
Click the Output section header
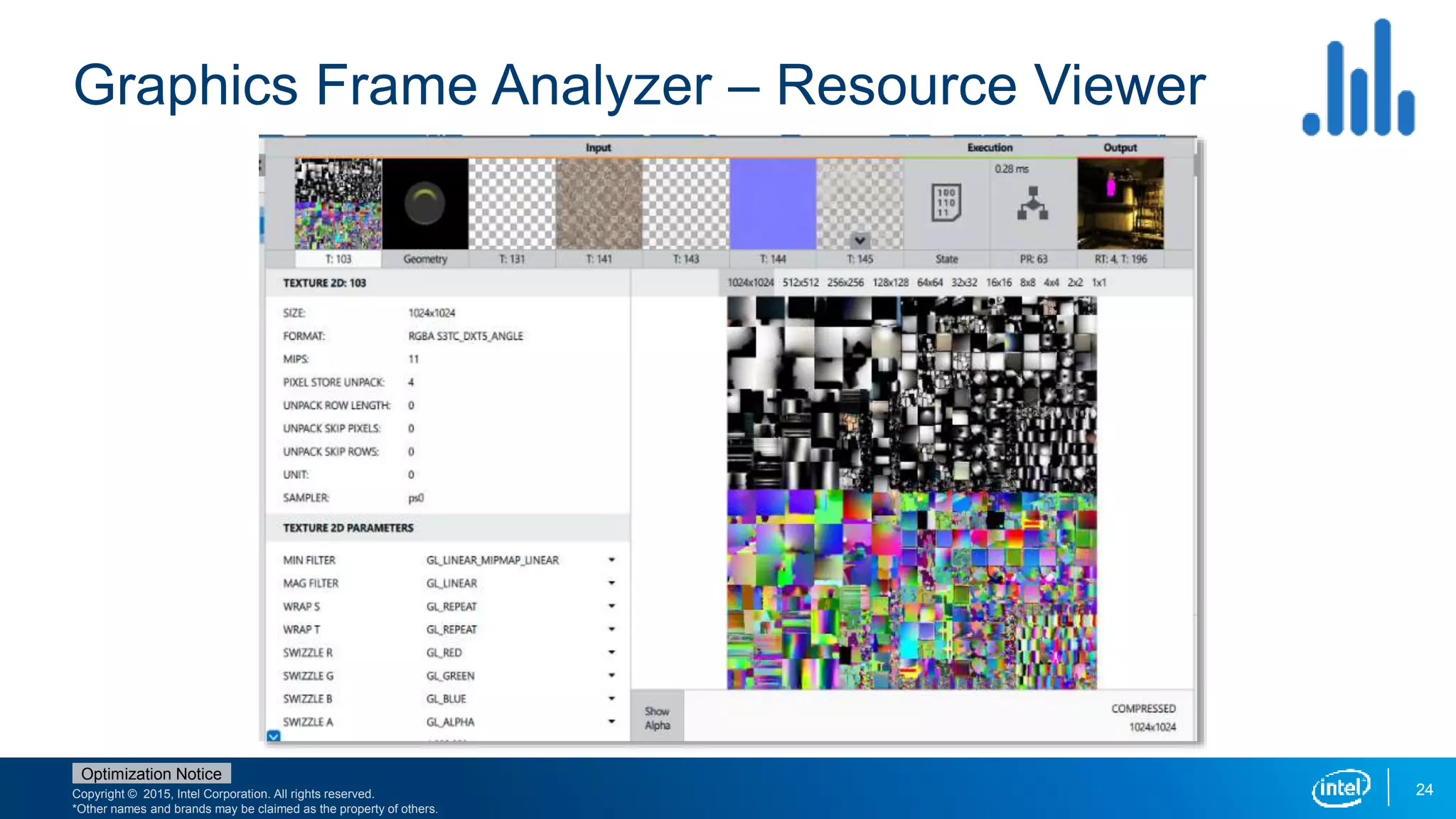click(1120, 148)
